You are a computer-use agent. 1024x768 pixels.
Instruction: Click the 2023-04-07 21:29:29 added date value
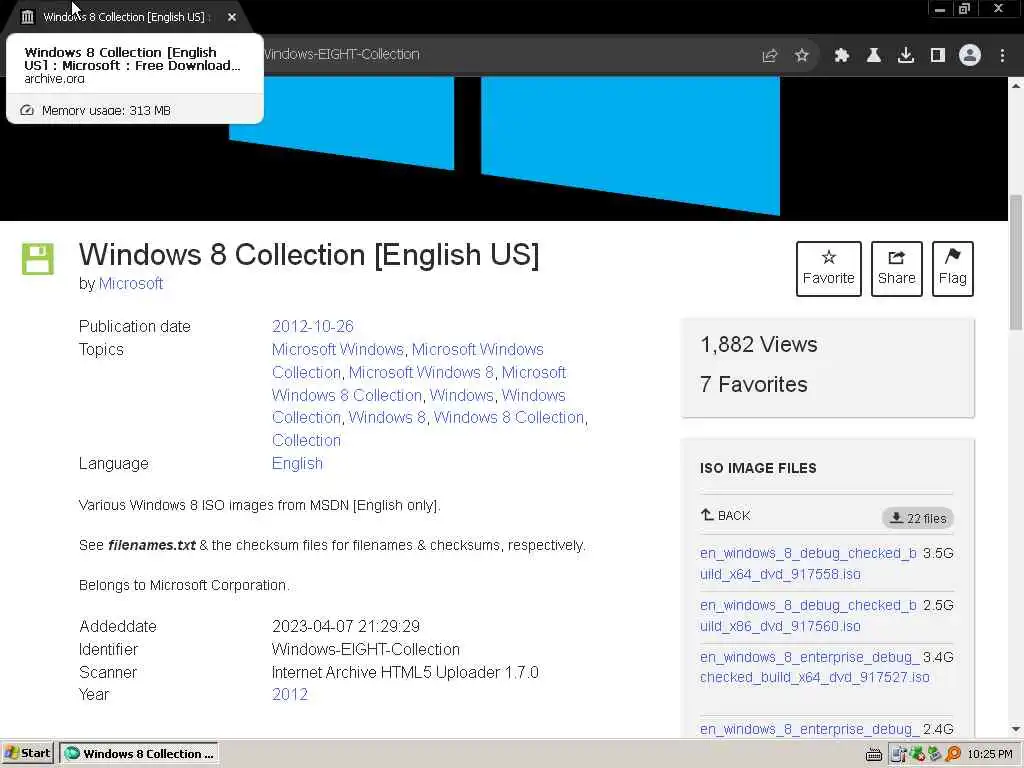point(345,626)
